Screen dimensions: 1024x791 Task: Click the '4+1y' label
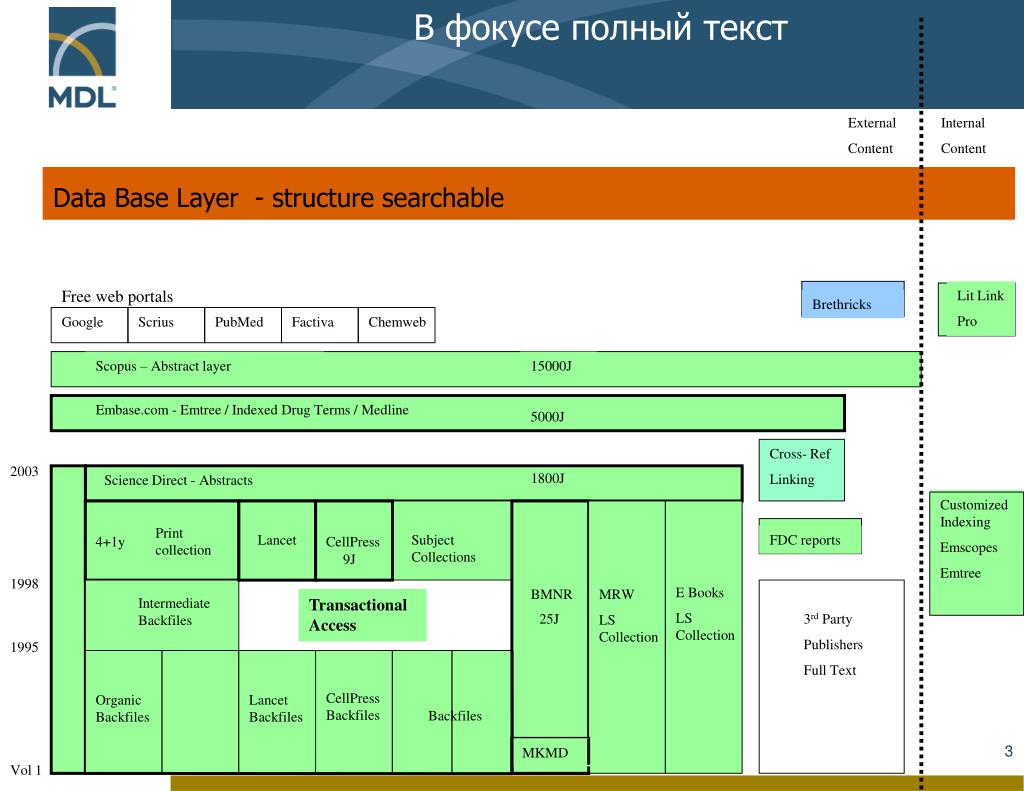click(x=110, y=542)
